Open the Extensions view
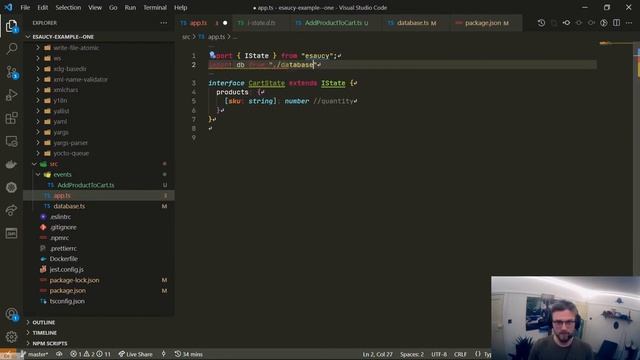The image size is (640, 360). coord(11,118)
